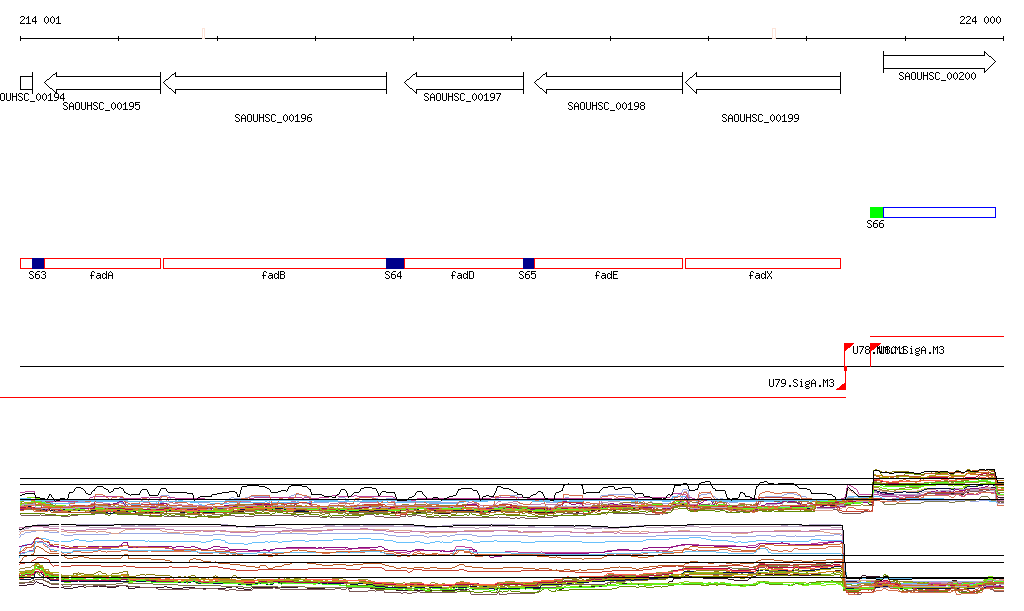Select the SAOUHSC_00195 gene arrow

coord(102,83)
